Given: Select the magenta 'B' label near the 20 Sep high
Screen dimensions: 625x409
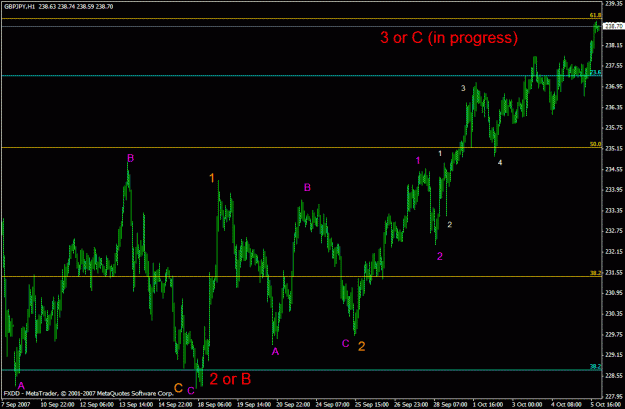Looking at the screenshot, I should pyautogui.click(x=307, y=187).
